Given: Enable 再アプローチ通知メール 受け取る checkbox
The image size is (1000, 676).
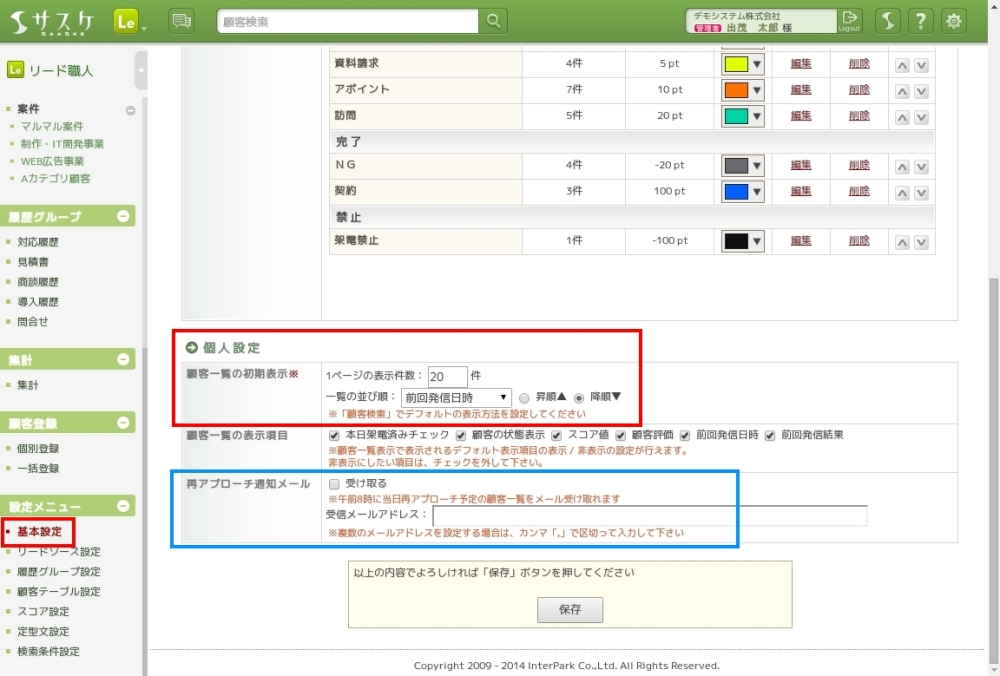Looking at the screenshot, I should (334, 483).
